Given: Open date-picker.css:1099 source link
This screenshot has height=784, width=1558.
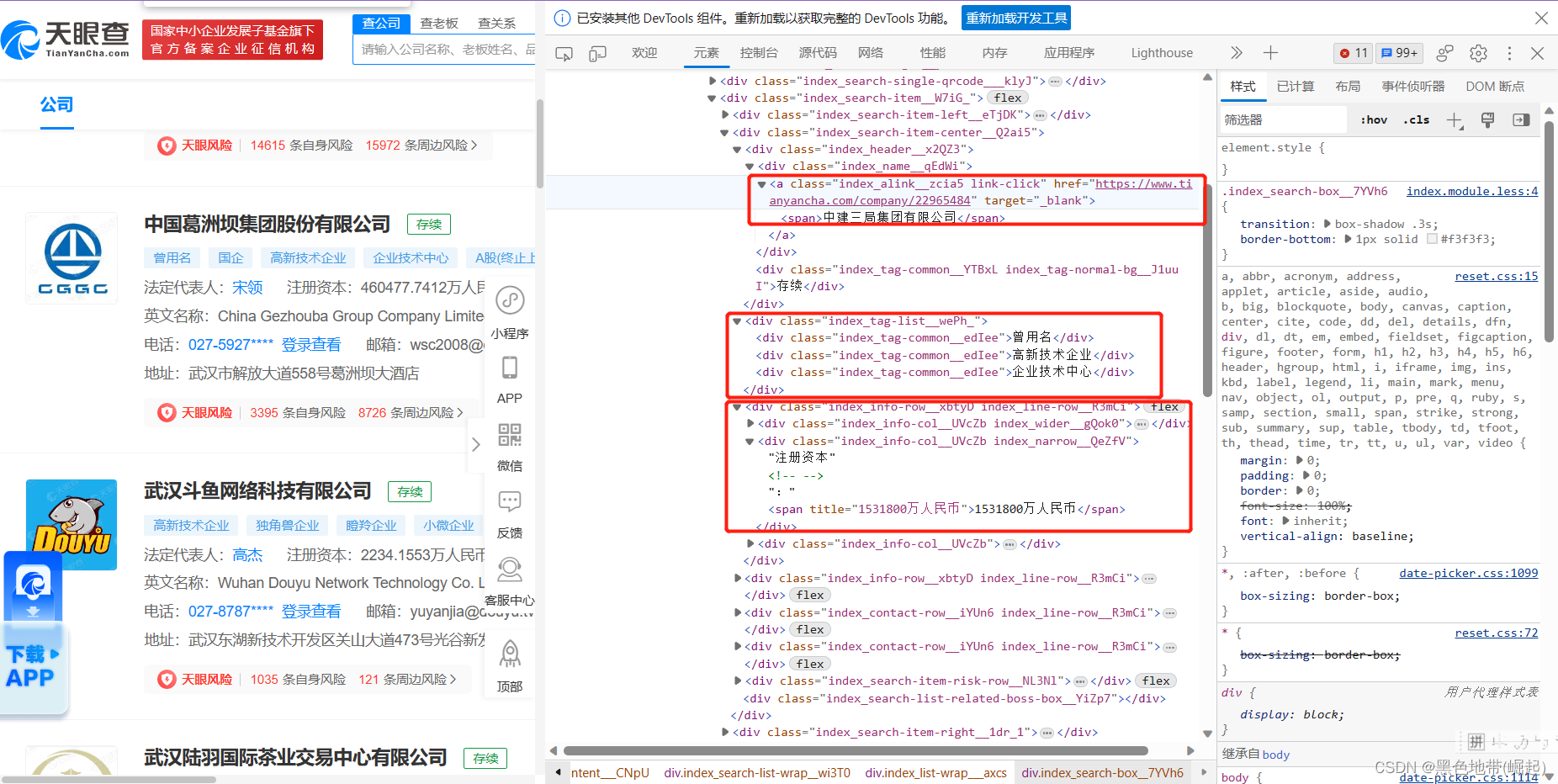Looking at the screenshot, I should pyautogui.click(x=1469, y=573).
